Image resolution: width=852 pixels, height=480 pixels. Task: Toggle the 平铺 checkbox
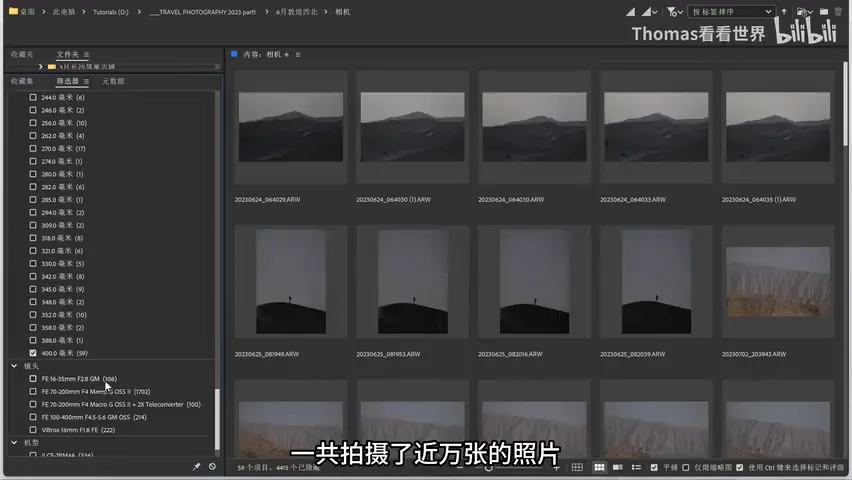coord(654,467)
